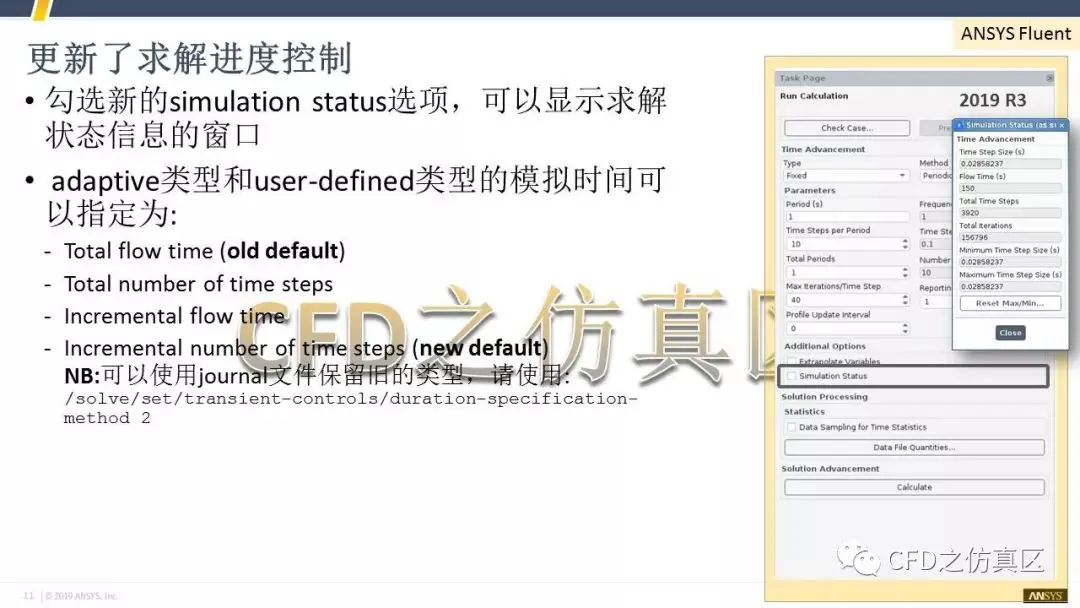Click the Run Calculation heading

pos(814,96)
